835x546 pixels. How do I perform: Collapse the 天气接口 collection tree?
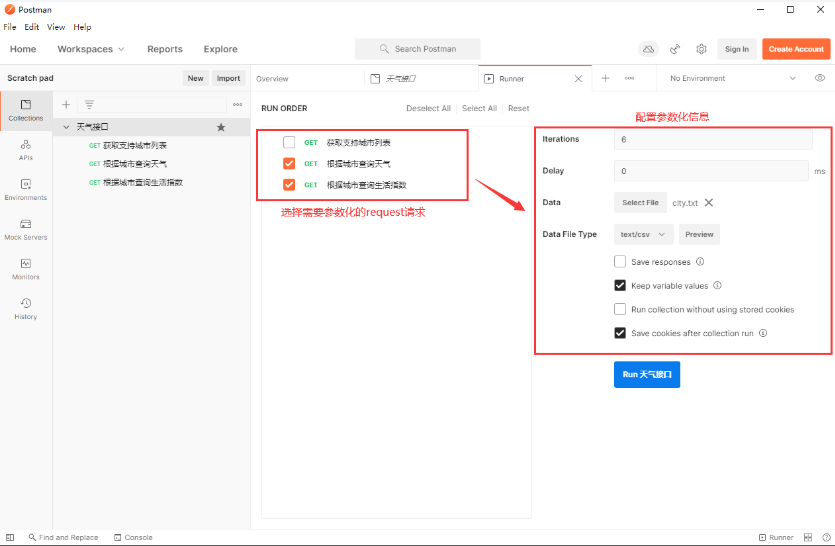pos(66,127)
